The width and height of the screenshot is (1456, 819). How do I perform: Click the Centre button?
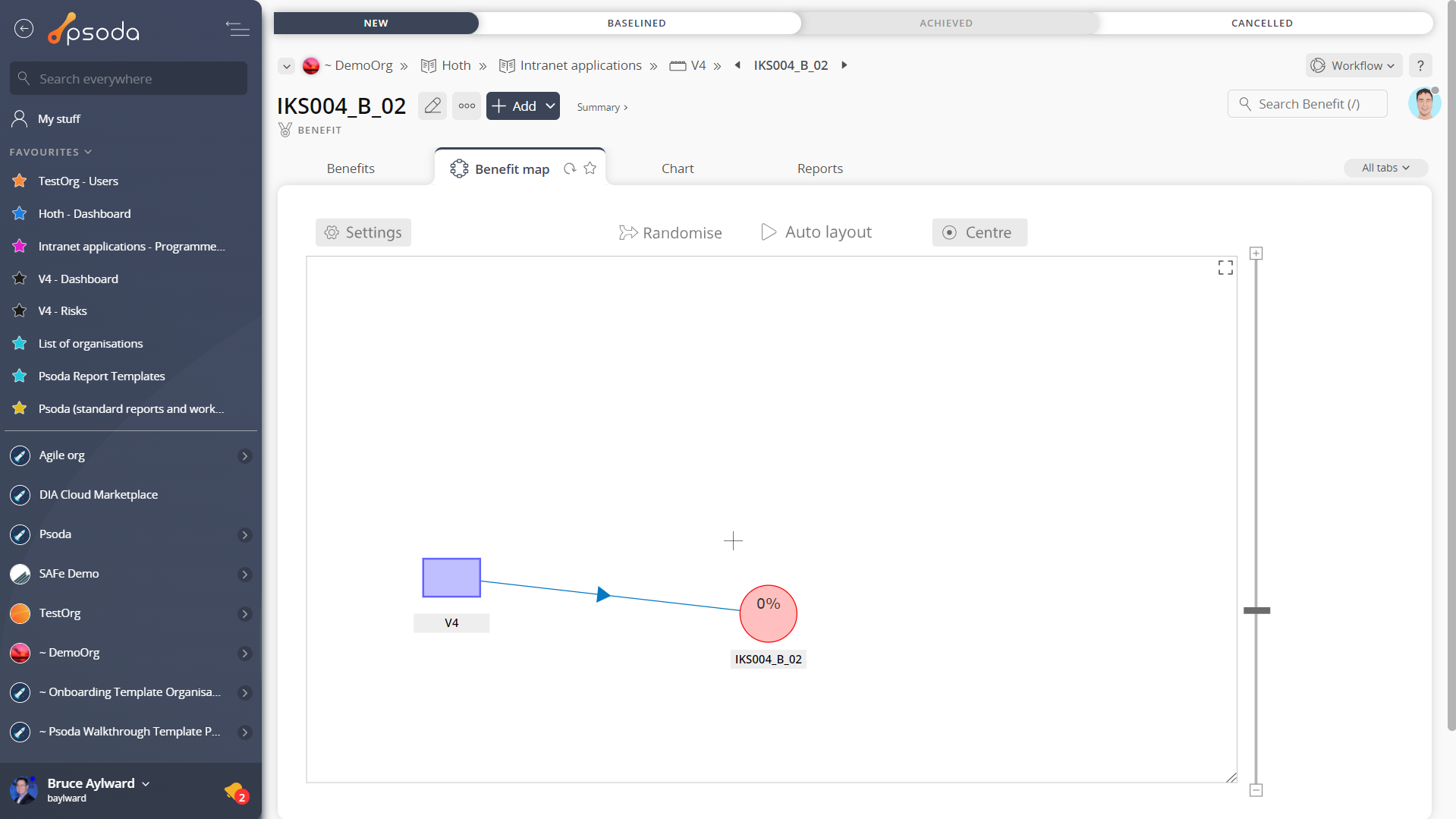(x=979, y=232)
